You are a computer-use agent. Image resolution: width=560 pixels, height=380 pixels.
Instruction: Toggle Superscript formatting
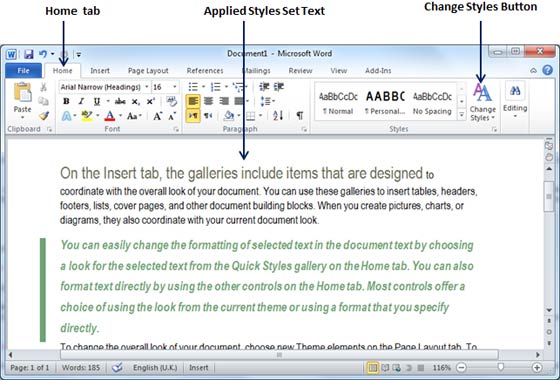[x=151, y=101]
